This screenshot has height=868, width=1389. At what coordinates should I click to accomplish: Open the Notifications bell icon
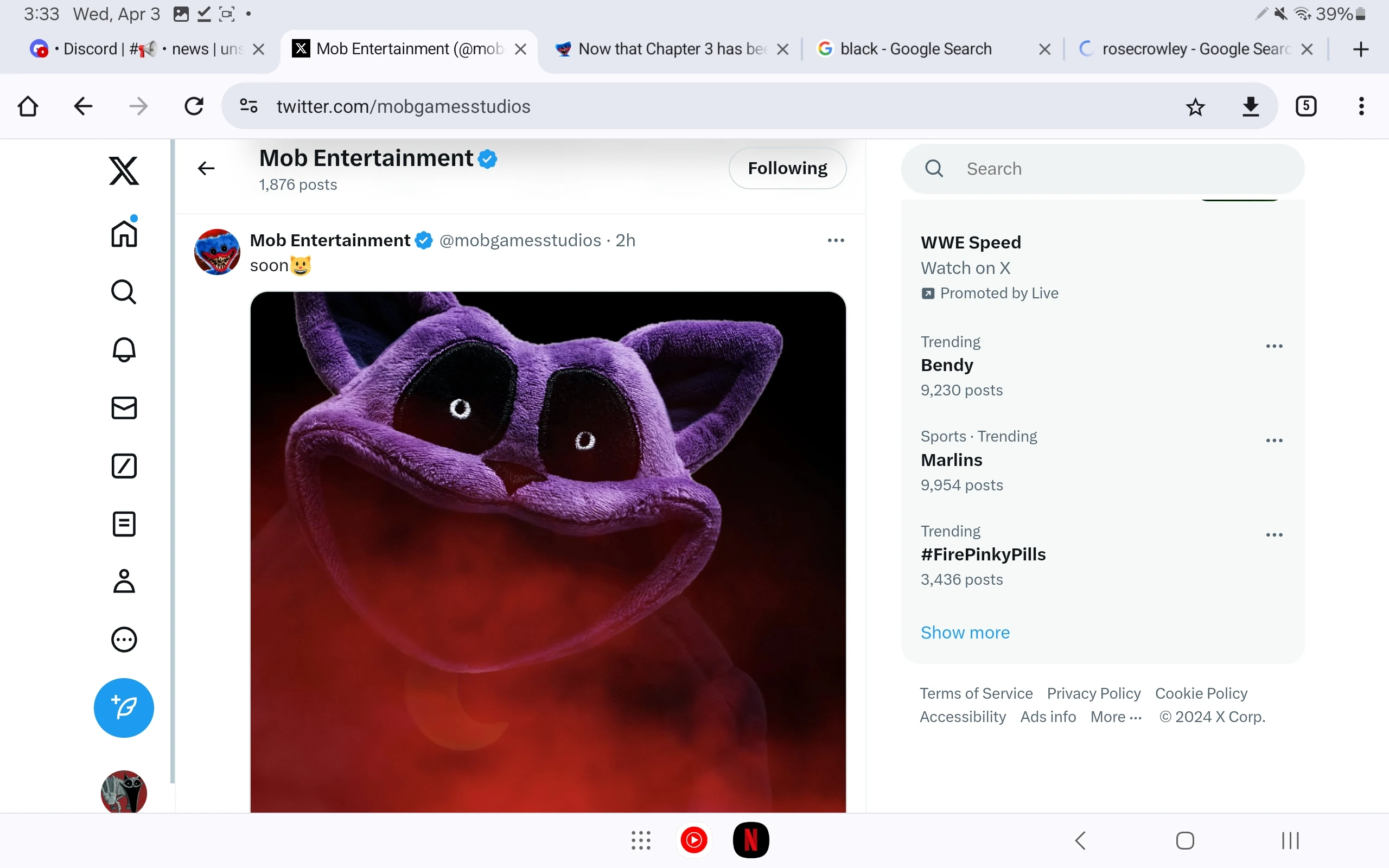(x=123, y=349)
